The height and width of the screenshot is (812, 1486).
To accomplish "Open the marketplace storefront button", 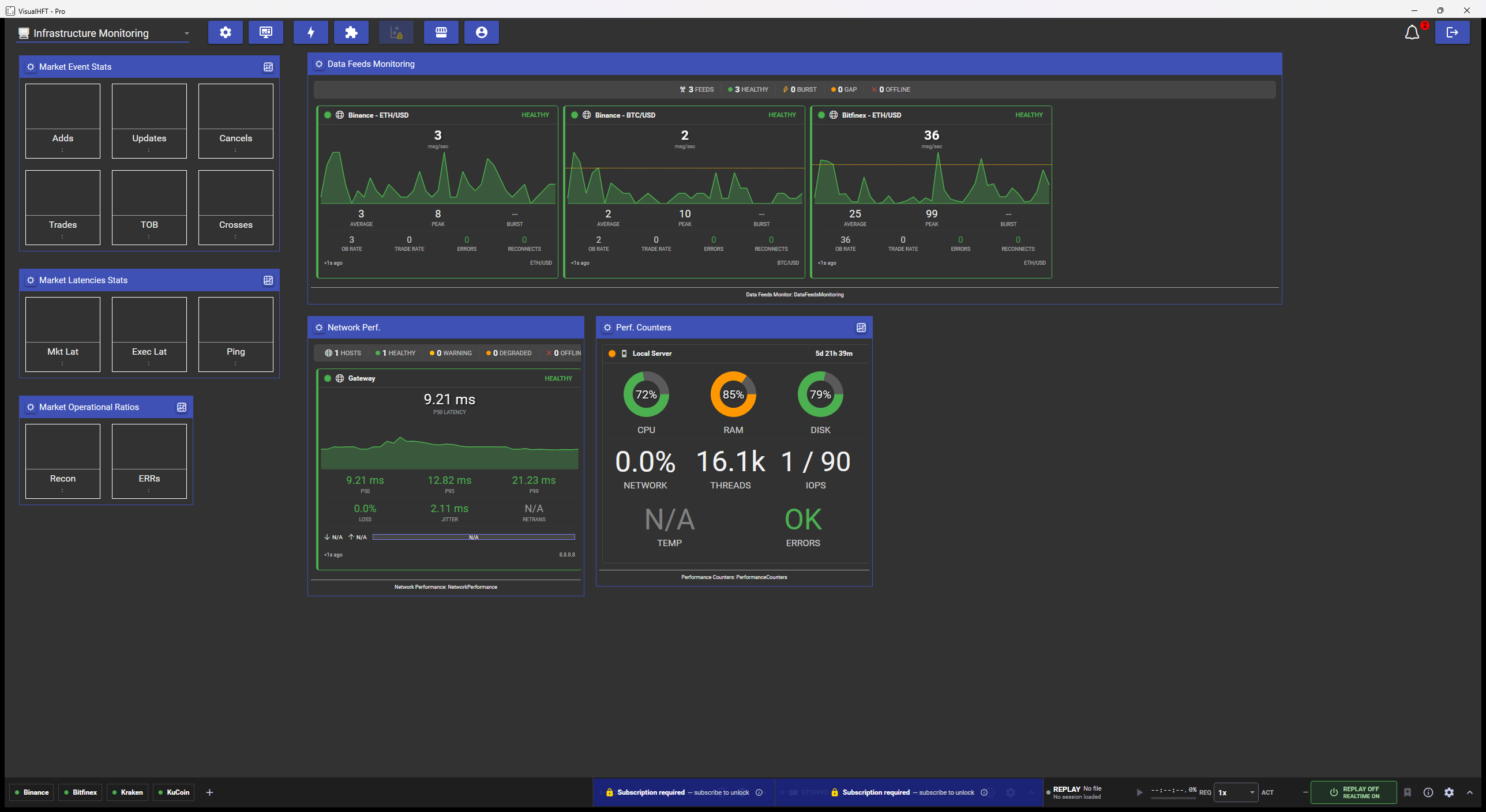I will [x=441, y=32].
